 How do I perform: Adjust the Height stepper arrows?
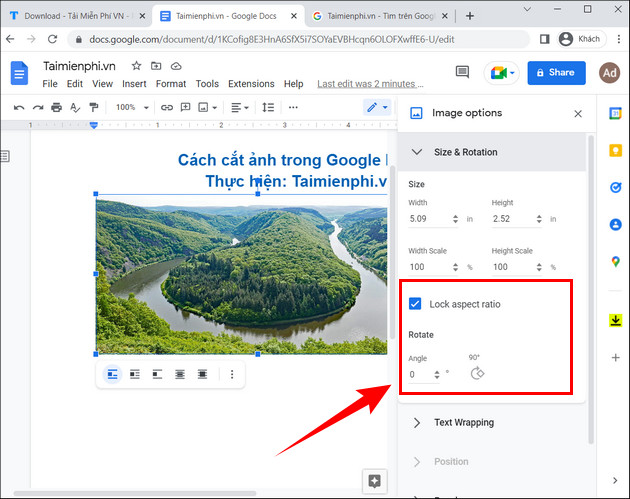coord(539,219)
